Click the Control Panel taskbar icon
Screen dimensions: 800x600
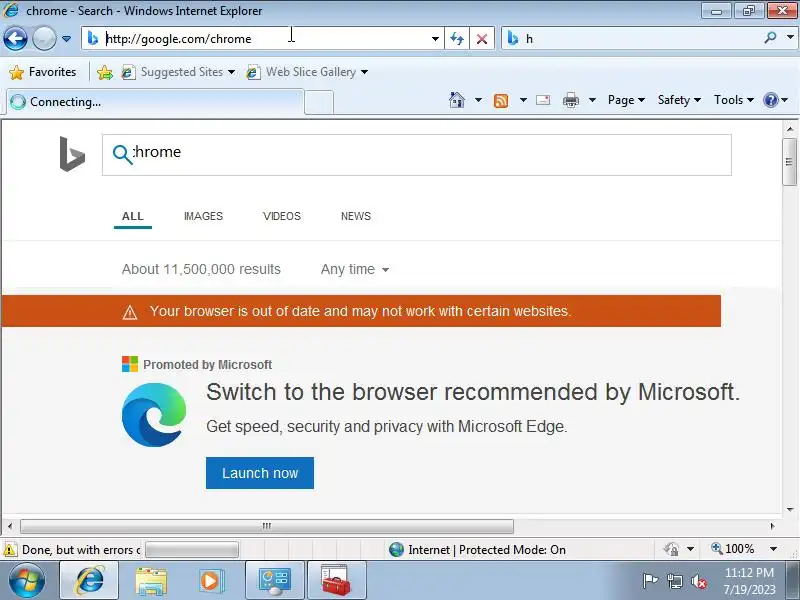(274, 581)
